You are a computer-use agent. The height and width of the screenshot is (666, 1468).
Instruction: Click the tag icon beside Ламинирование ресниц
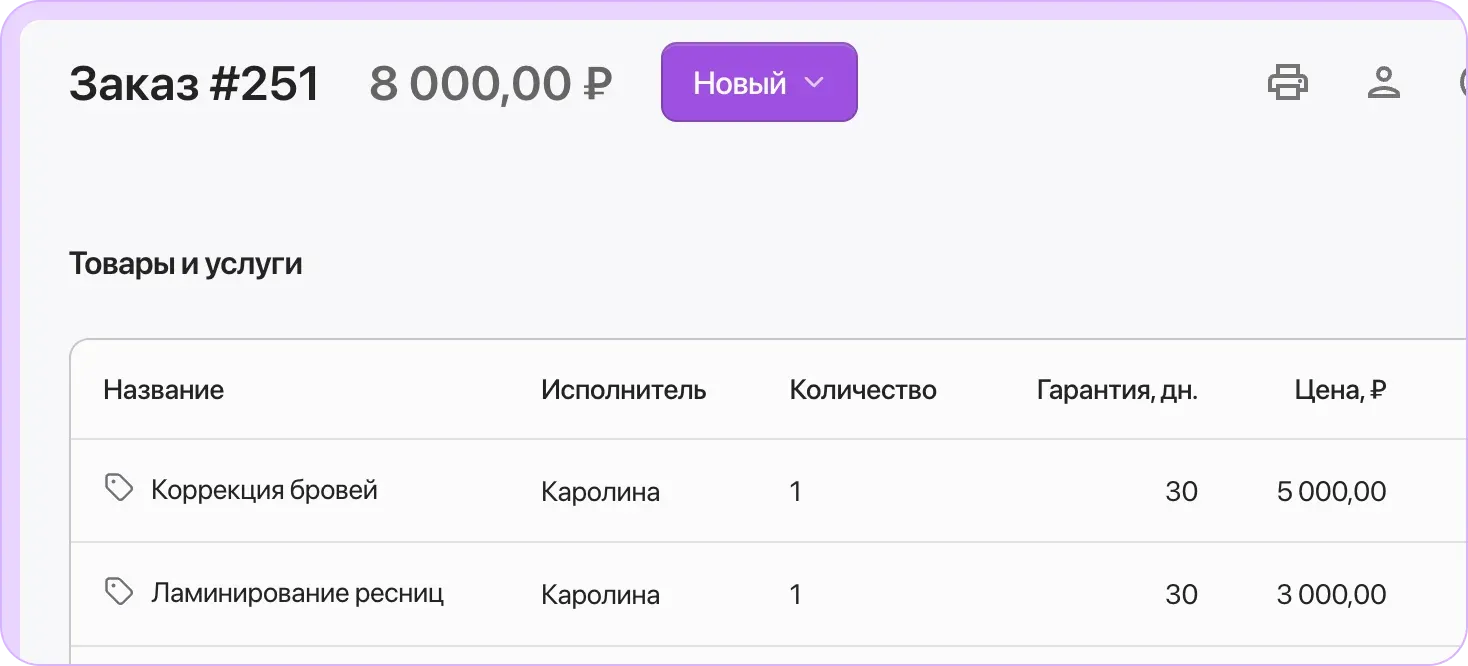click(119, 591)
